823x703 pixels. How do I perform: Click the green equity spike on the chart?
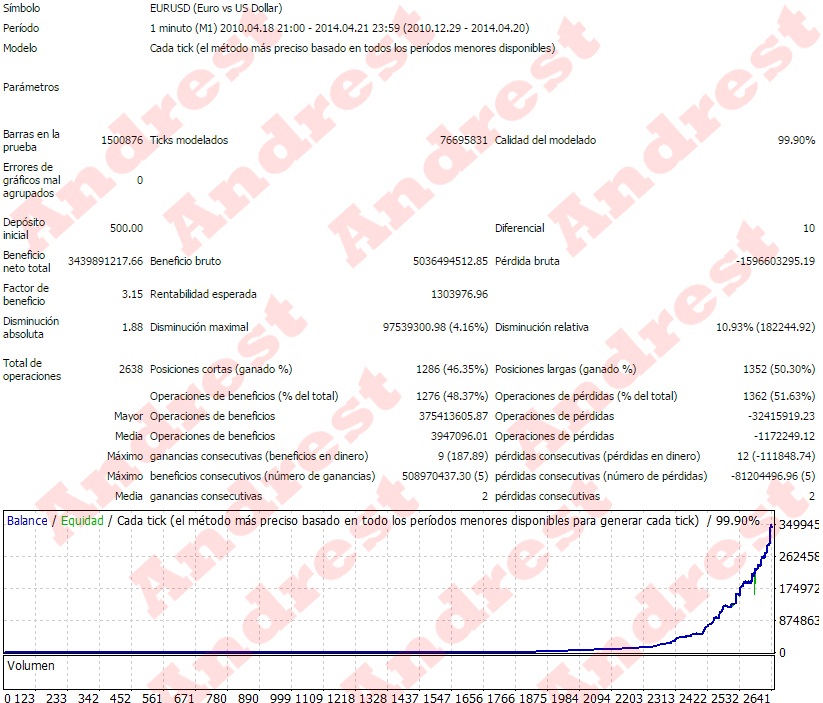(x=754, y=582)
